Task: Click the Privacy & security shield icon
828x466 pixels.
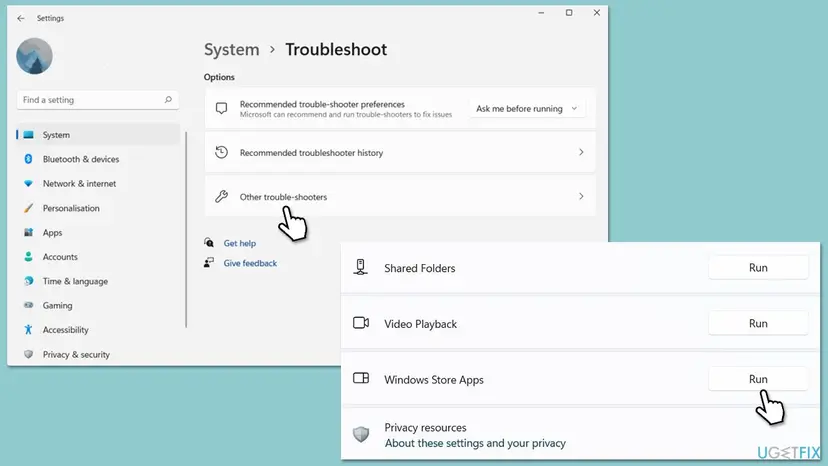Action: 29,355
